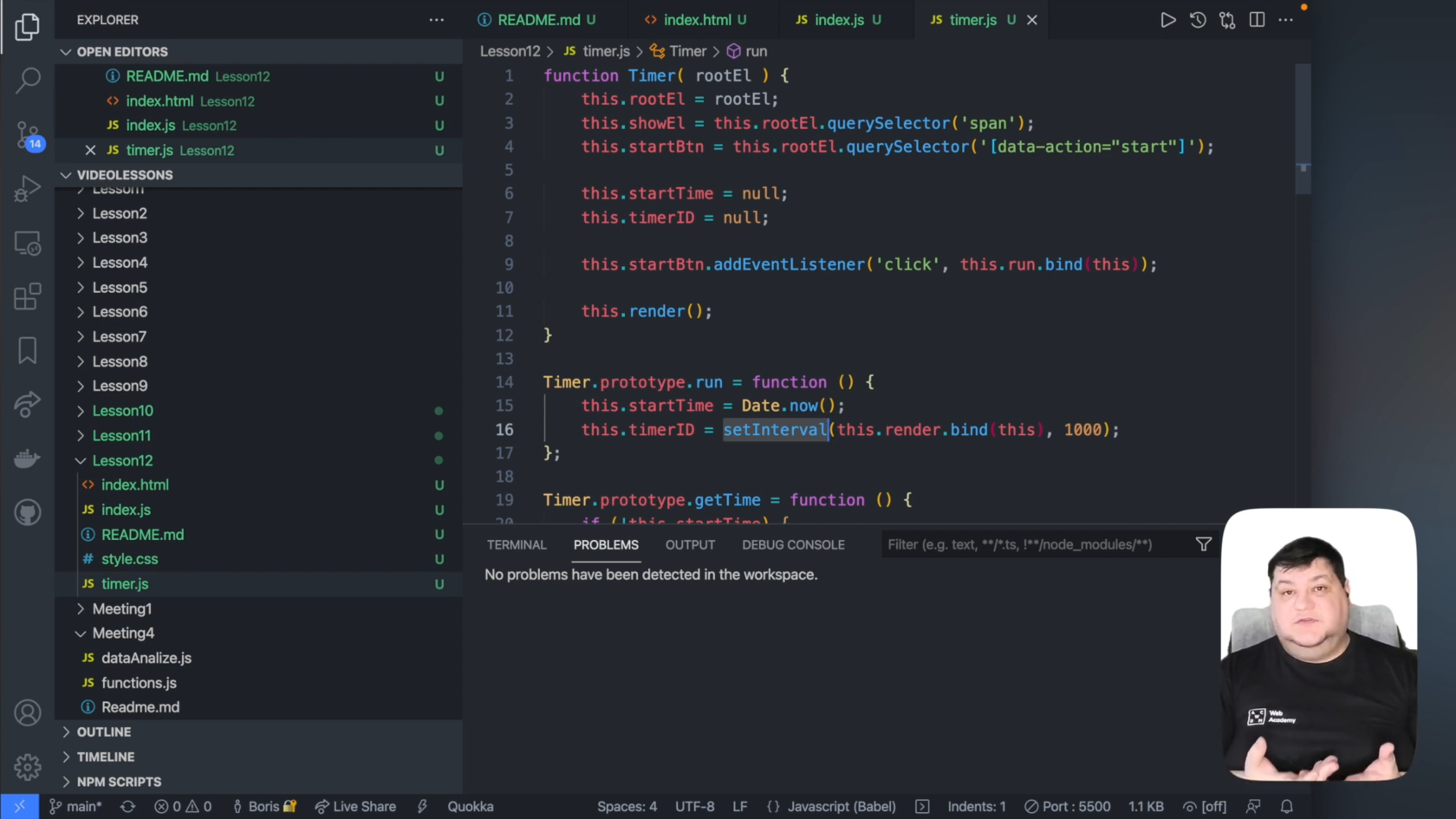The image size is (1456, 819).
Task: Open the GitHub view in activity bar
Action: (x=28, y=513)
